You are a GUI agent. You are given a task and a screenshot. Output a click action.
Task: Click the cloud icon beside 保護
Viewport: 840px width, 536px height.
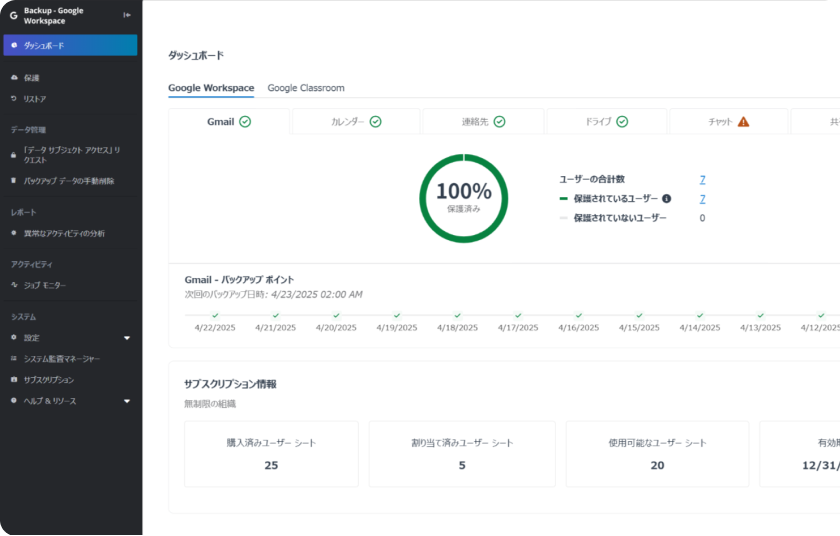[14, 78]
